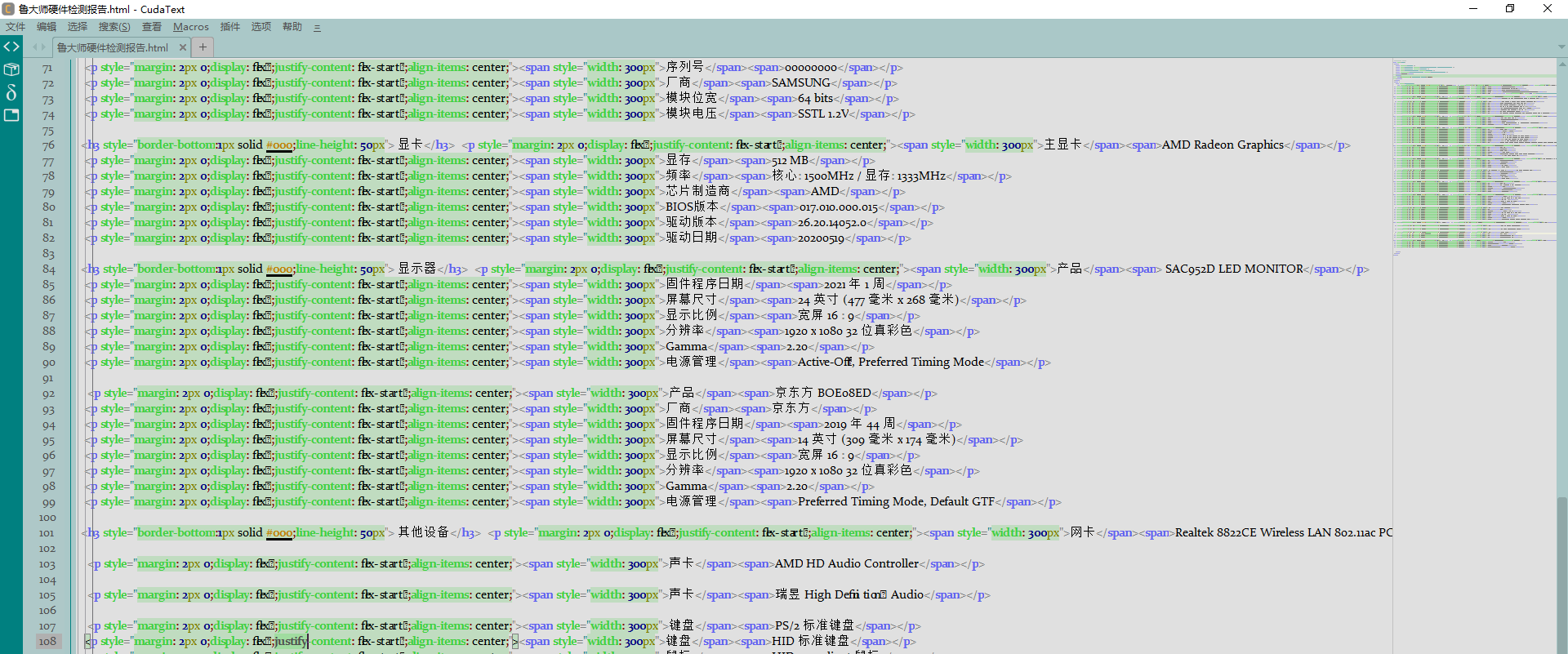Open the tab list dropdown arrow
The width and height of the screenshot is (1568, 654).
point(1561,47)
